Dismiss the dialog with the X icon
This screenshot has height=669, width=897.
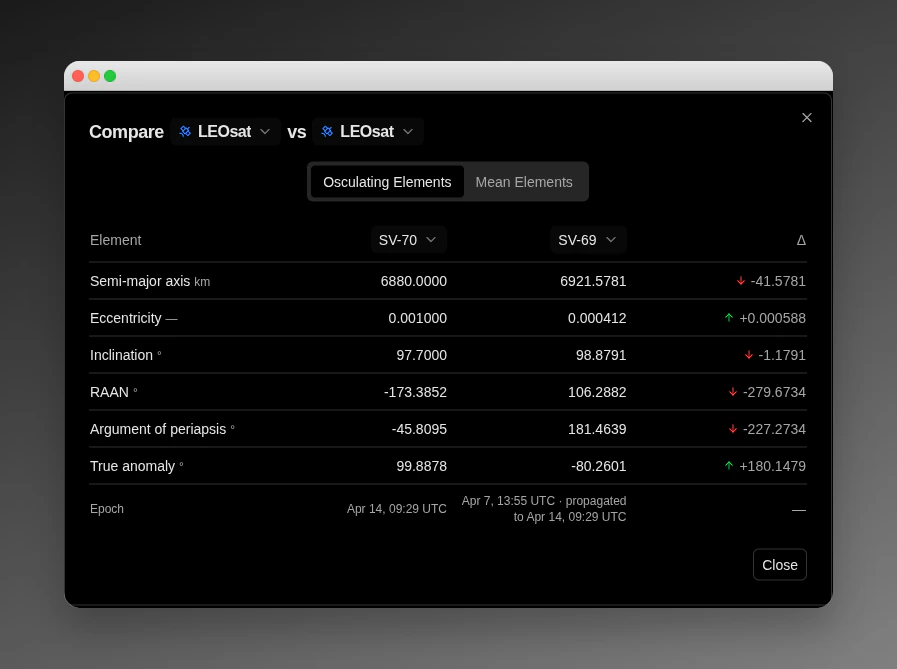[x=807, y=117]
